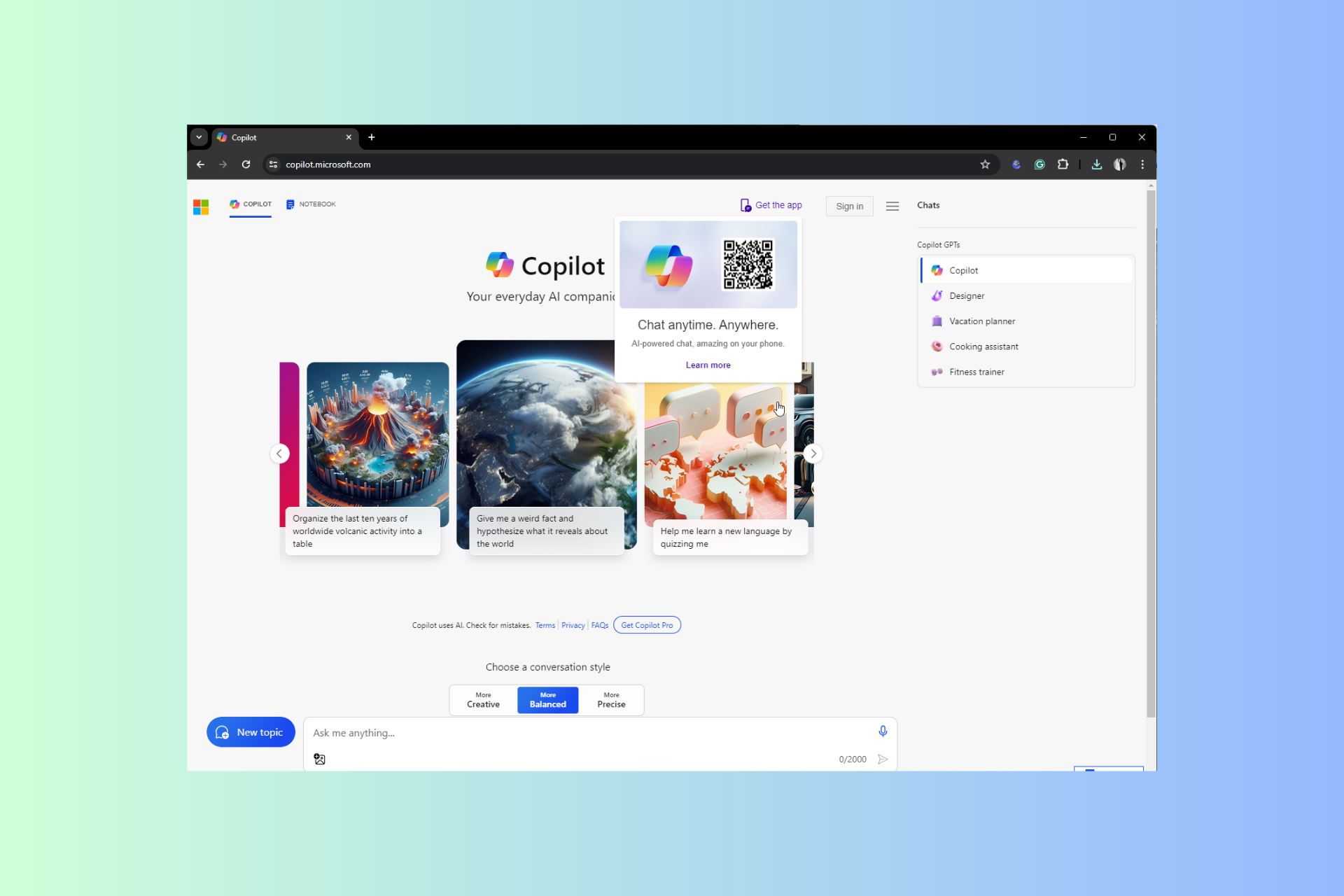
Task: Click the 0/2000 character counter
Action: click(x=853, y=759)
